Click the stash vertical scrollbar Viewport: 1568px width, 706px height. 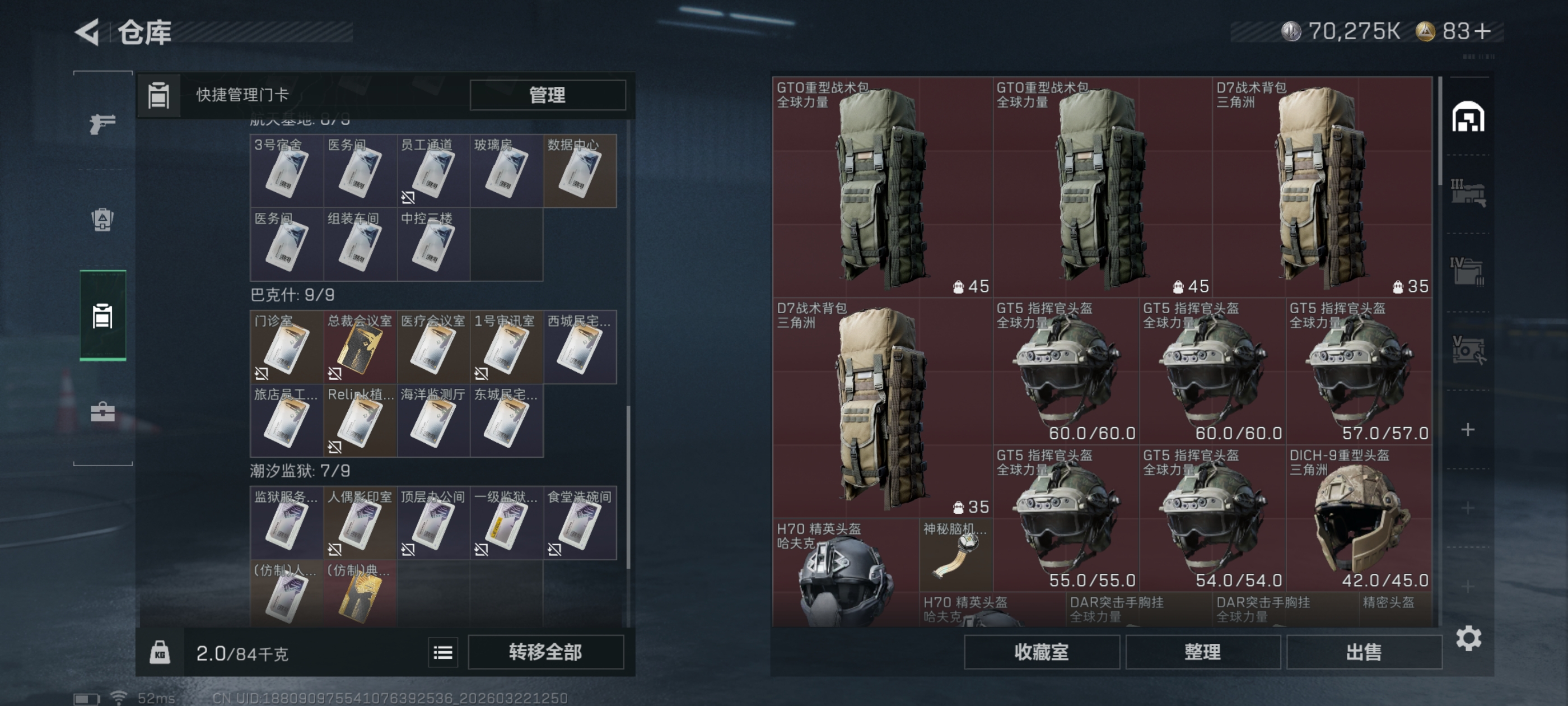1440,131
